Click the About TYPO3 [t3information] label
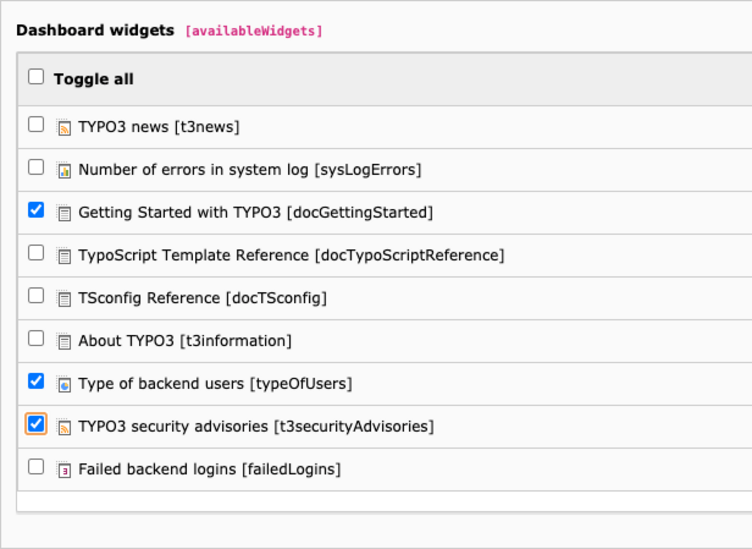This screenshot has height=549, width=752. click(x=185, y=341)
